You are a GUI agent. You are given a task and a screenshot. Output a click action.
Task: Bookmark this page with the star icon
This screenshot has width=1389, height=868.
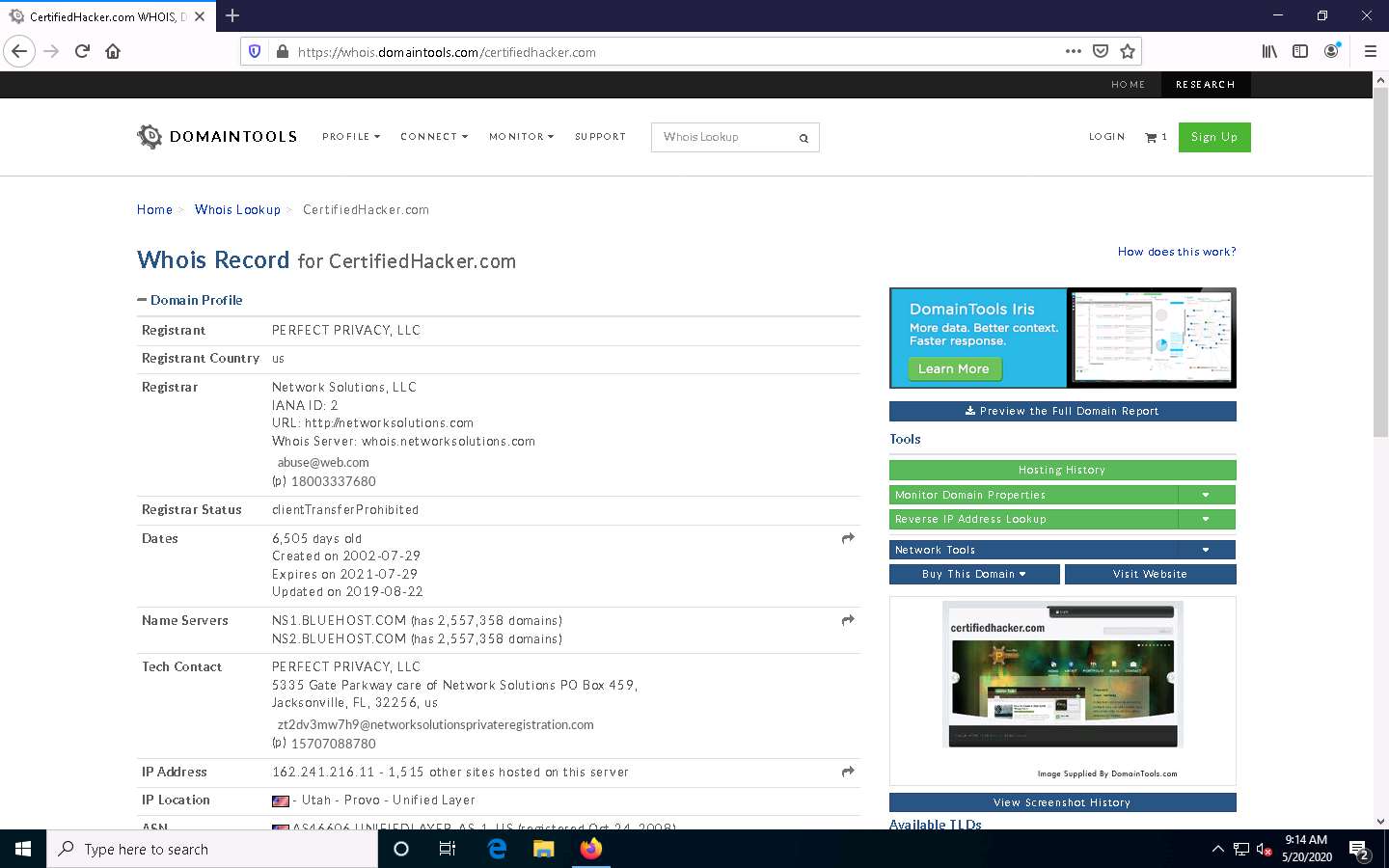click(x=1127, y=51)
